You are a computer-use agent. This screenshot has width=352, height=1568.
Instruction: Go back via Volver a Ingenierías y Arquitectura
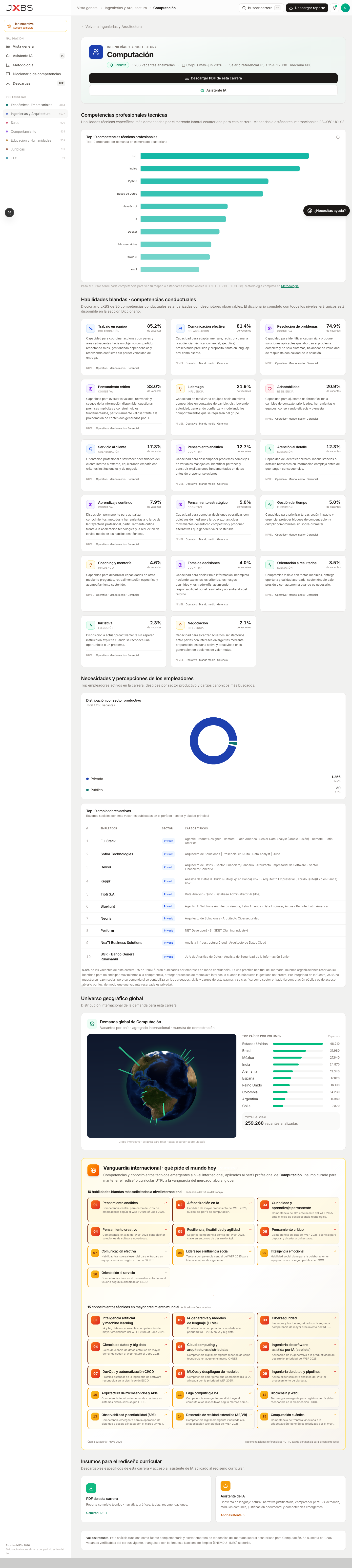[111, 27]
